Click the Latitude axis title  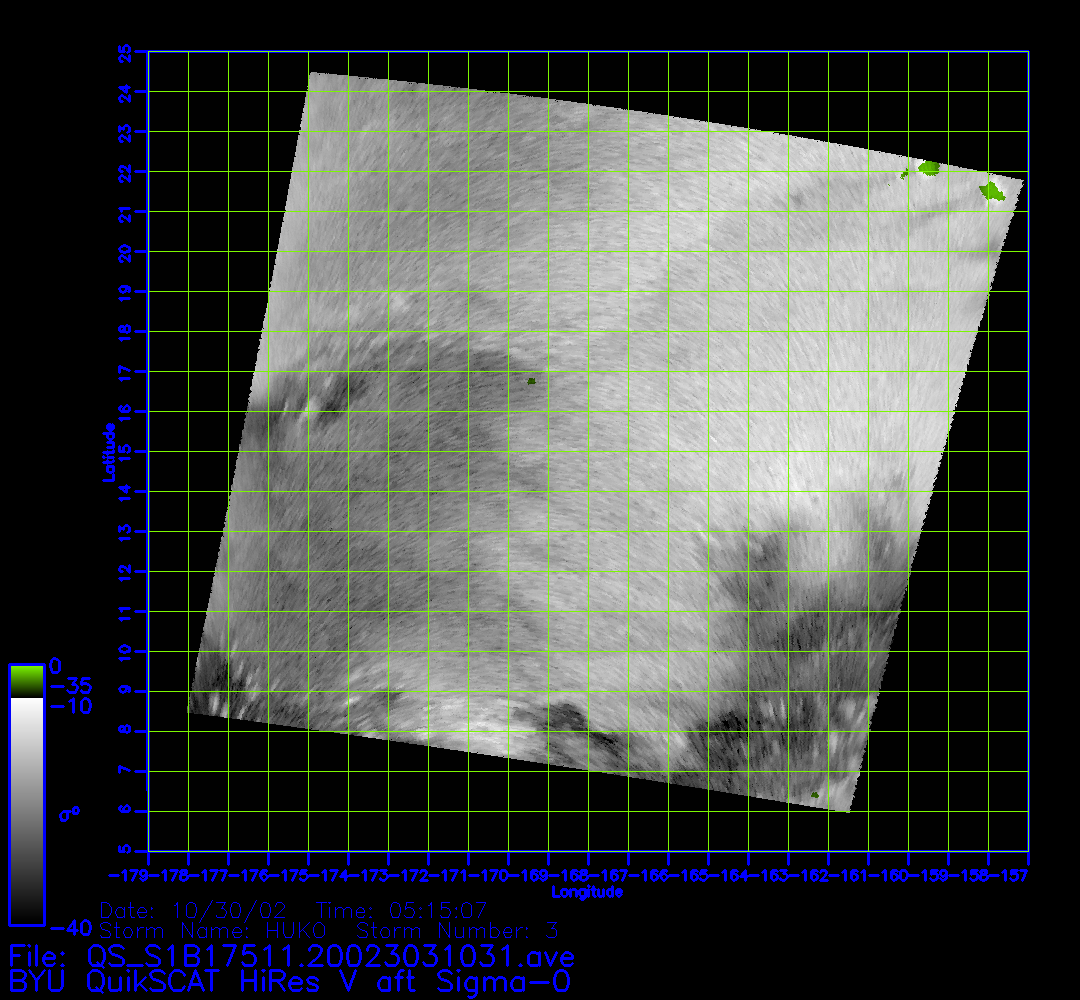click(x=107, y=452)
